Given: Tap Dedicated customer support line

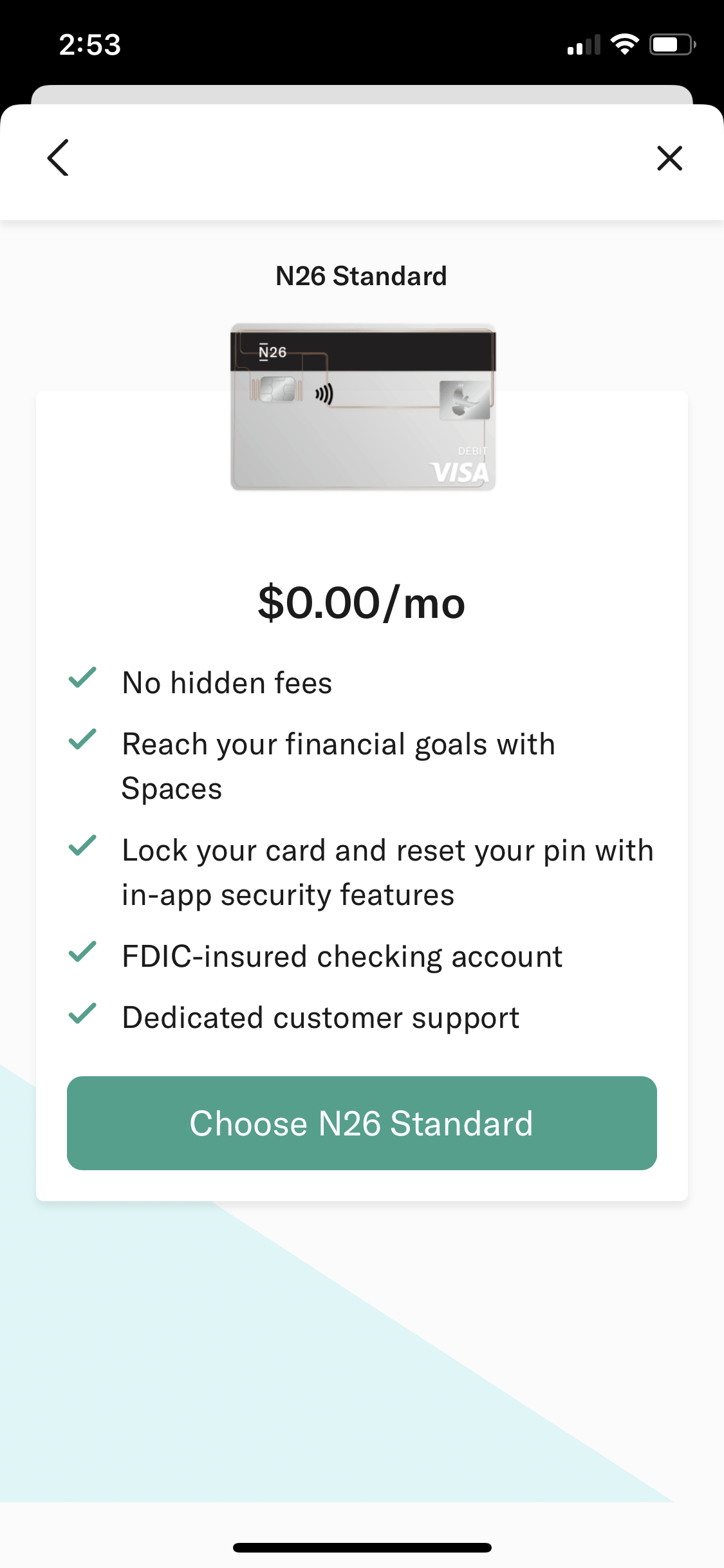Looking at the screenshot, I should click(320, 1018).
